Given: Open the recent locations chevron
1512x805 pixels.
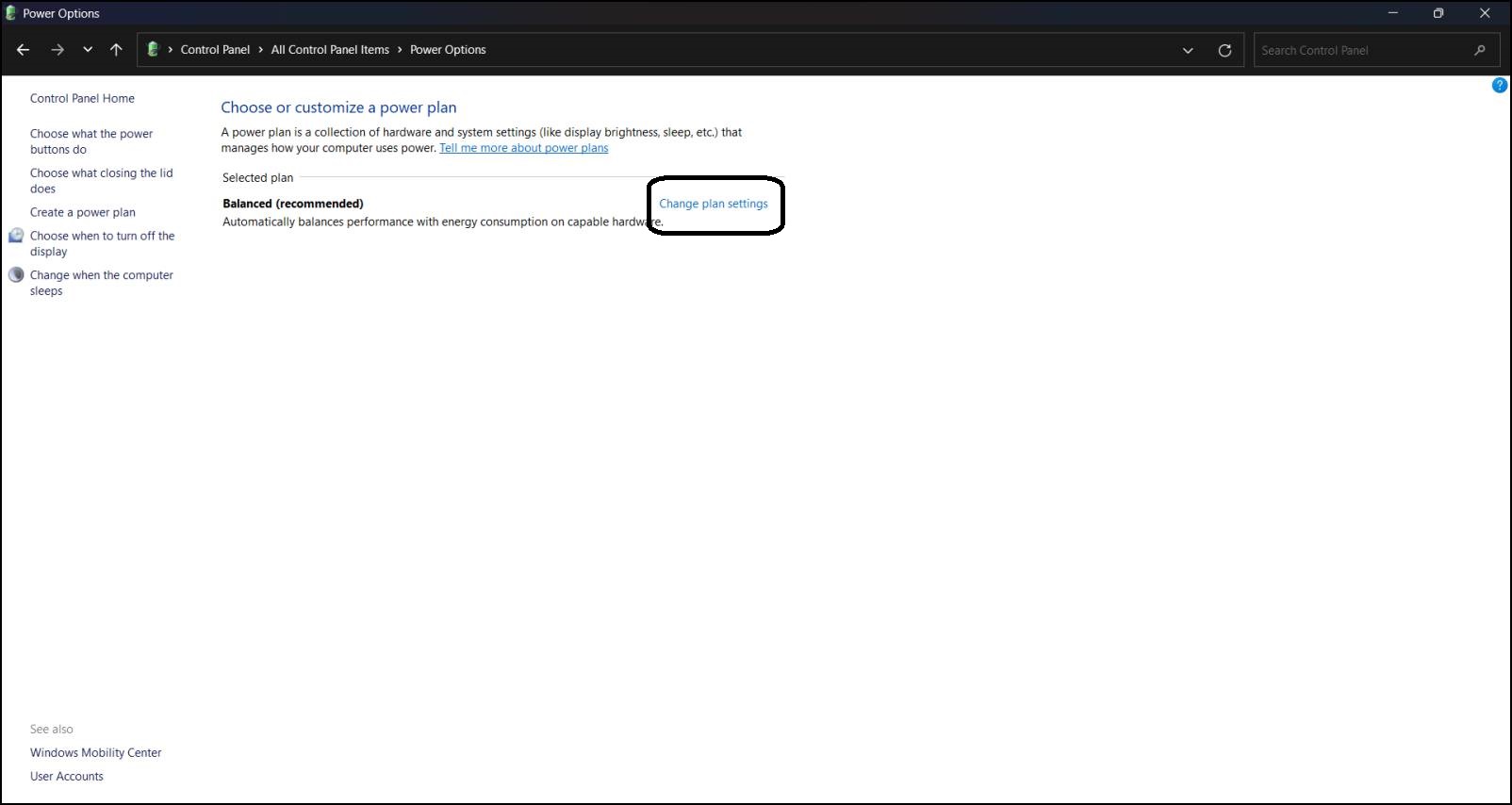Looking at the screenshot, I should point(88,50).
